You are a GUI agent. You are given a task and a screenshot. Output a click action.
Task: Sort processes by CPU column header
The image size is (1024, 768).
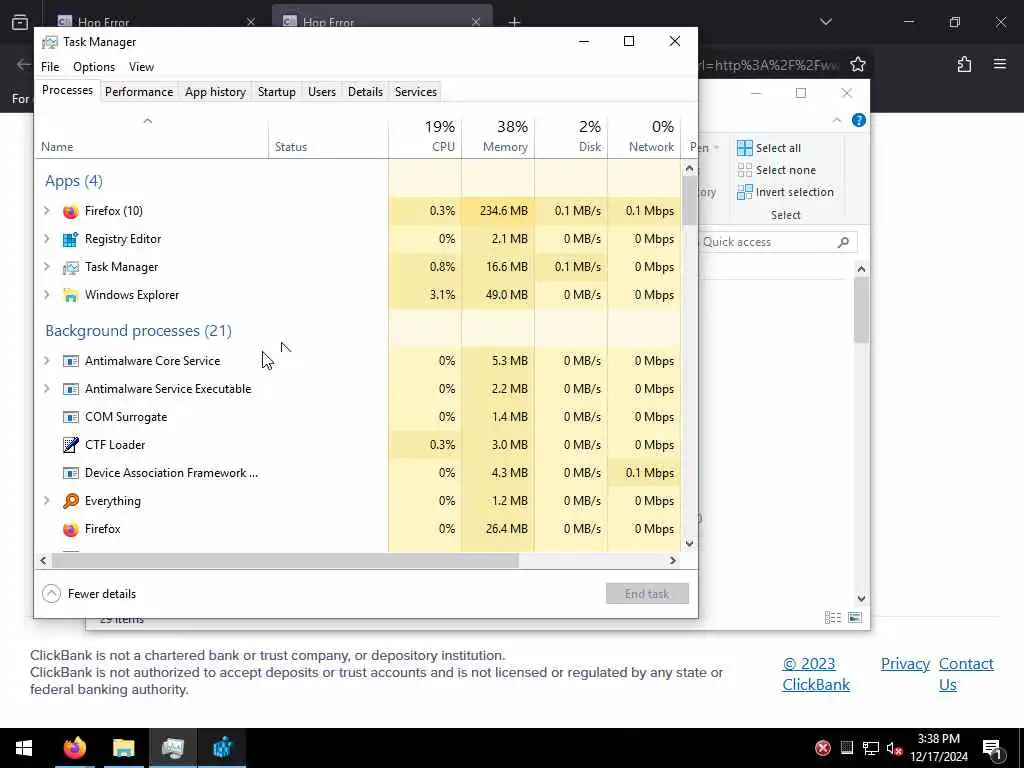(425, 136)
